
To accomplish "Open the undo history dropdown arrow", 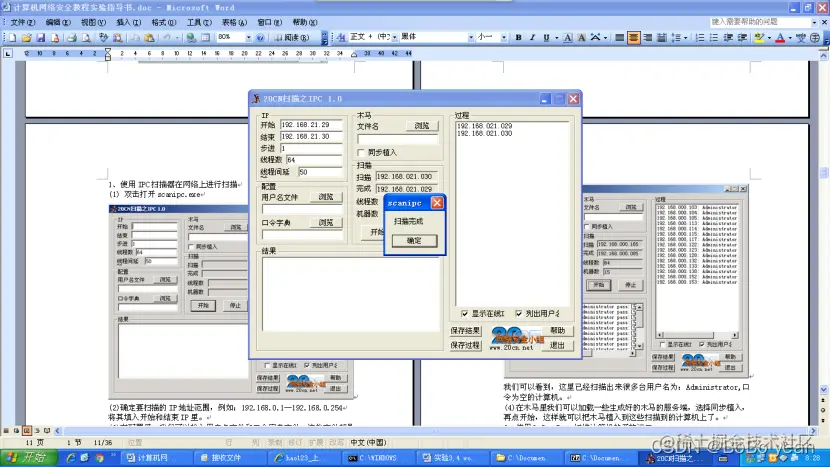I will pyautogui.click(x=176, y=38).
